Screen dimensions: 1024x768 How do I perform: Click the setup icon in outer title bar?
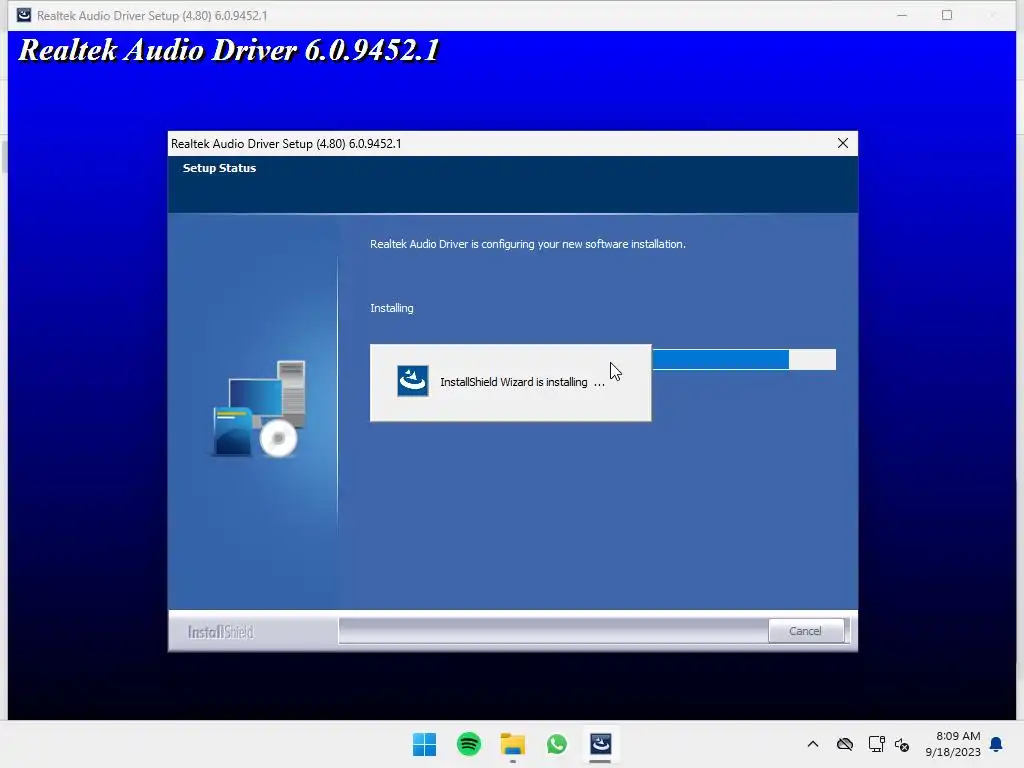click(x=24, y=15)
